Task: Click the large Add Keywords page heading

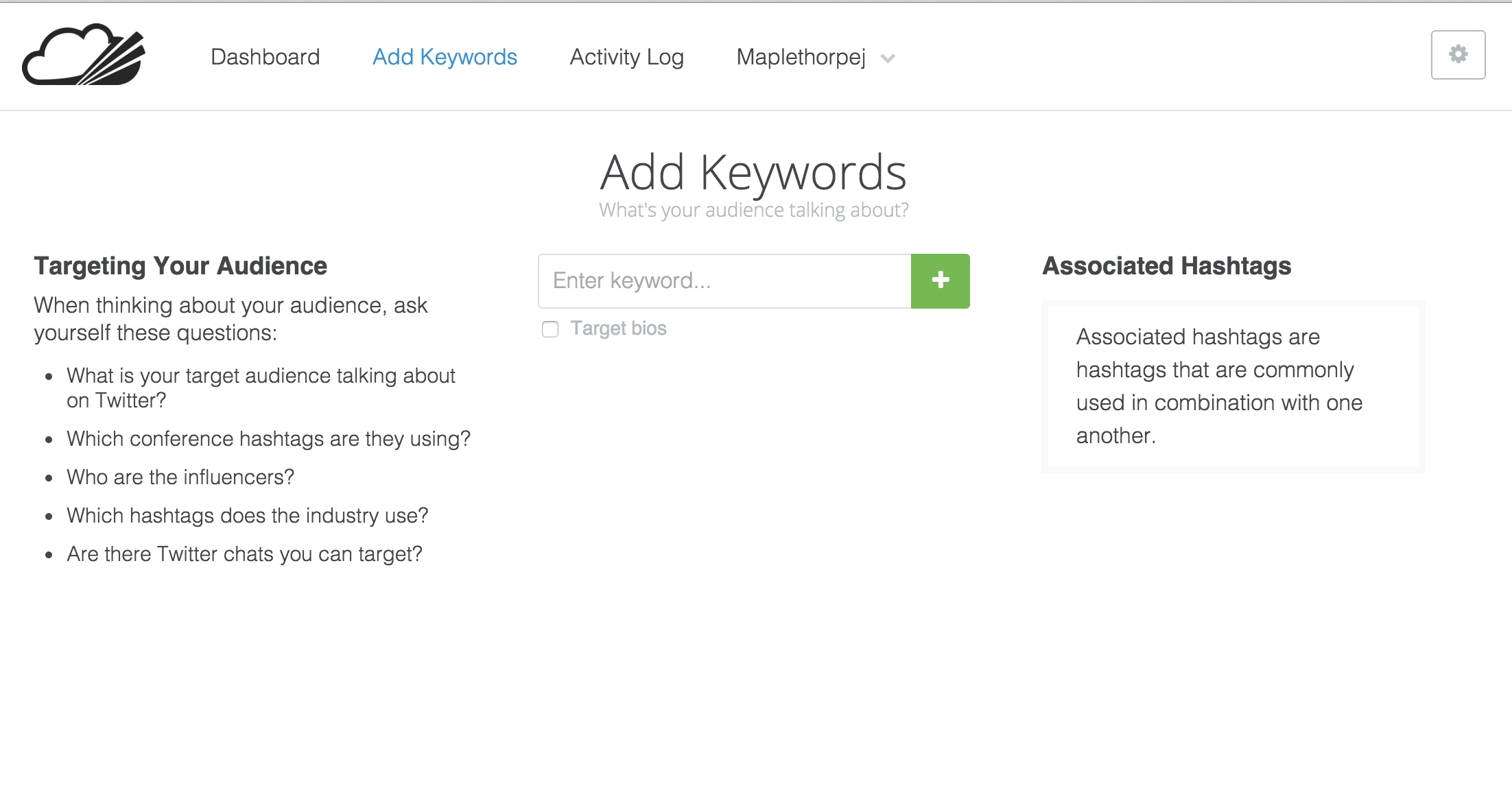Action: [x=753, y=172]
